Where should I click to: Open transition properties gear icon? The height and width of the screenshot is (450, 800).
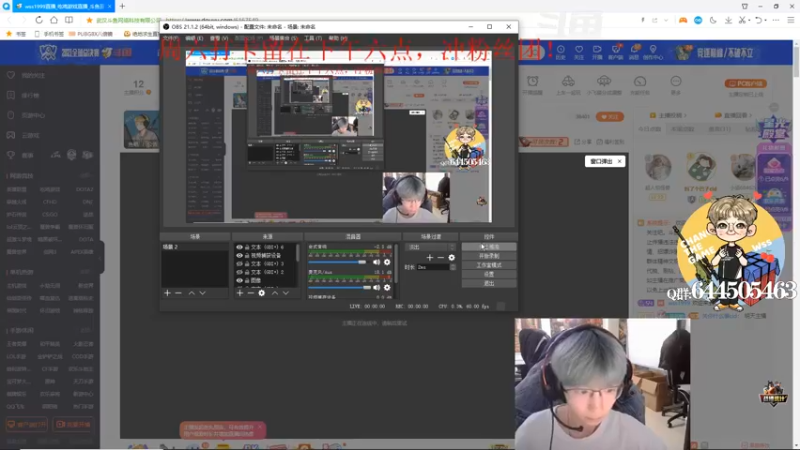tap(452, 258)
